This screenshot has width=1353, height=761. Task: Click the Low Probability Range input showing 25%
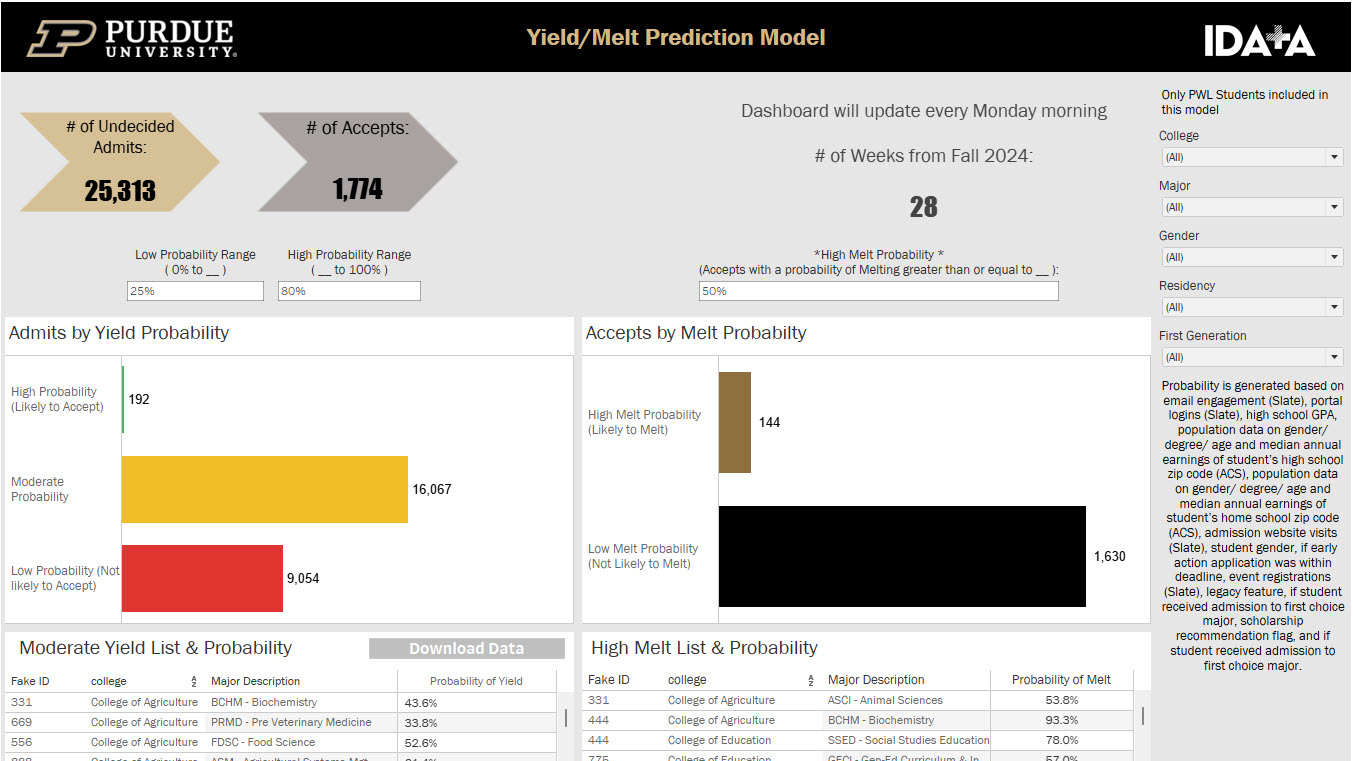tap(194, 290)
